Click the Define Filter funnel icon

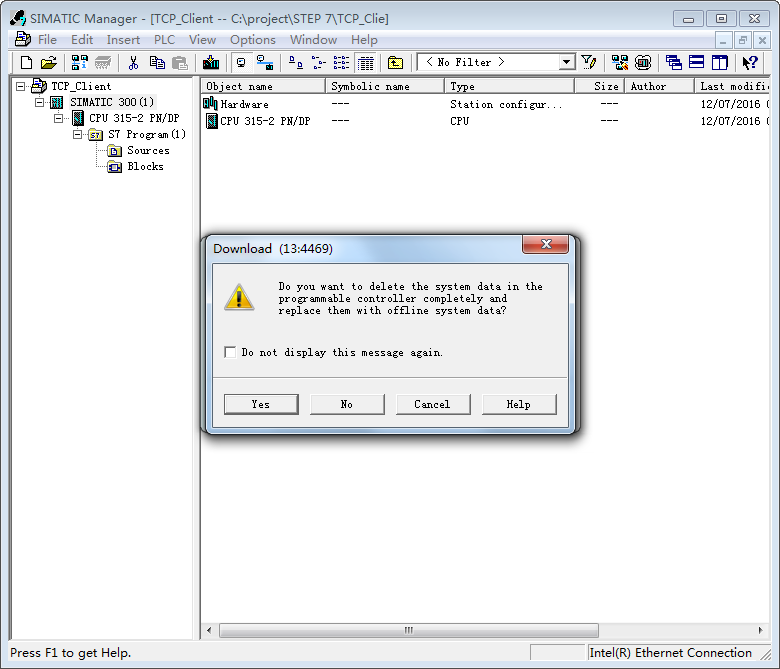[x=589, y=62]
